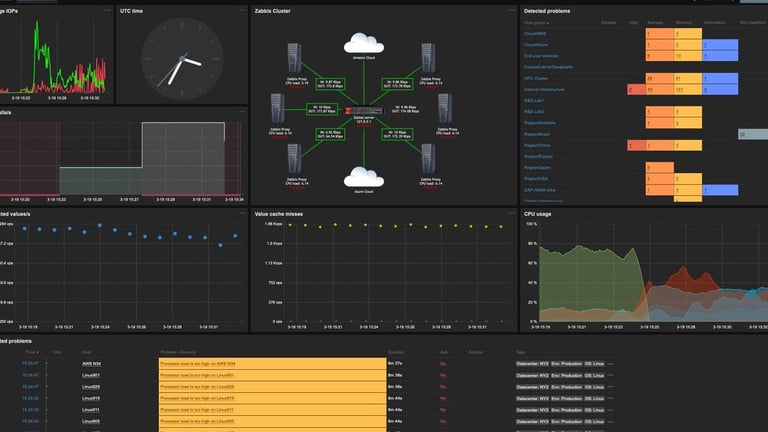This screenshot has height=432, width=768.
Task: Click 'Env: Production' tag on Linux901 row
Action: coord(567,376)
